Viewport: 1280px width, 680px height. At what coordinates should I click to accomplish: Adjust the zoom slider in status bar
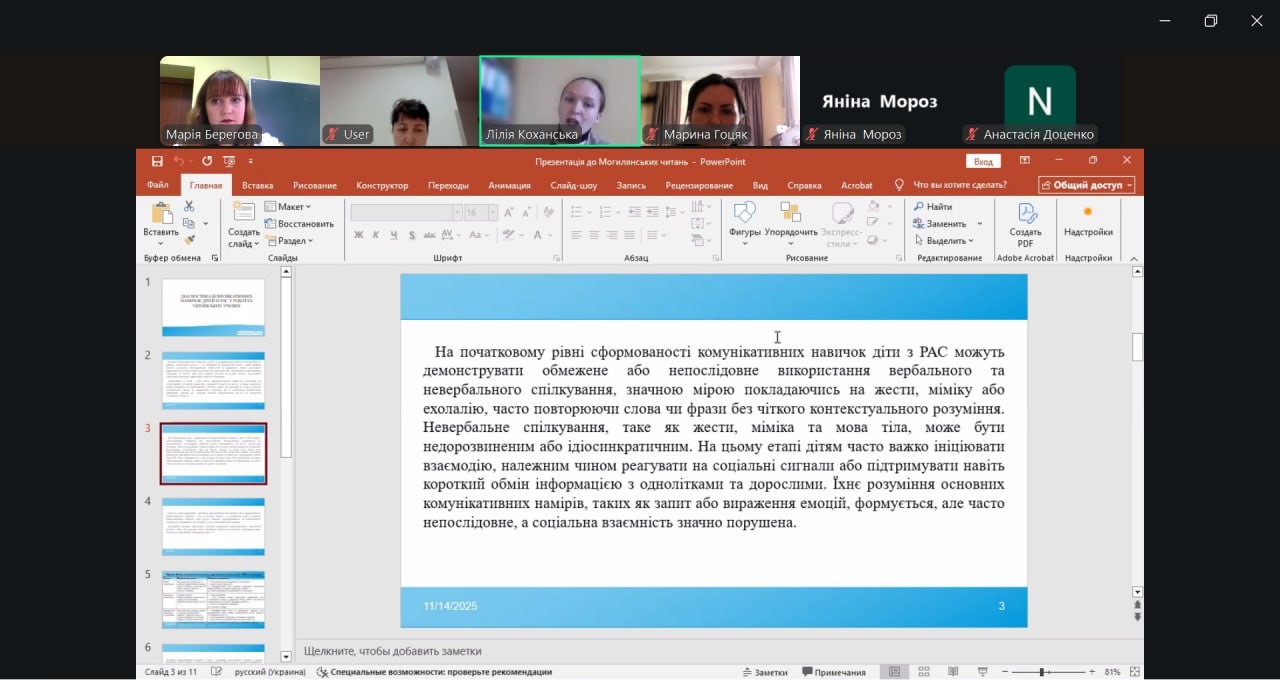(x=1041, y=672)
